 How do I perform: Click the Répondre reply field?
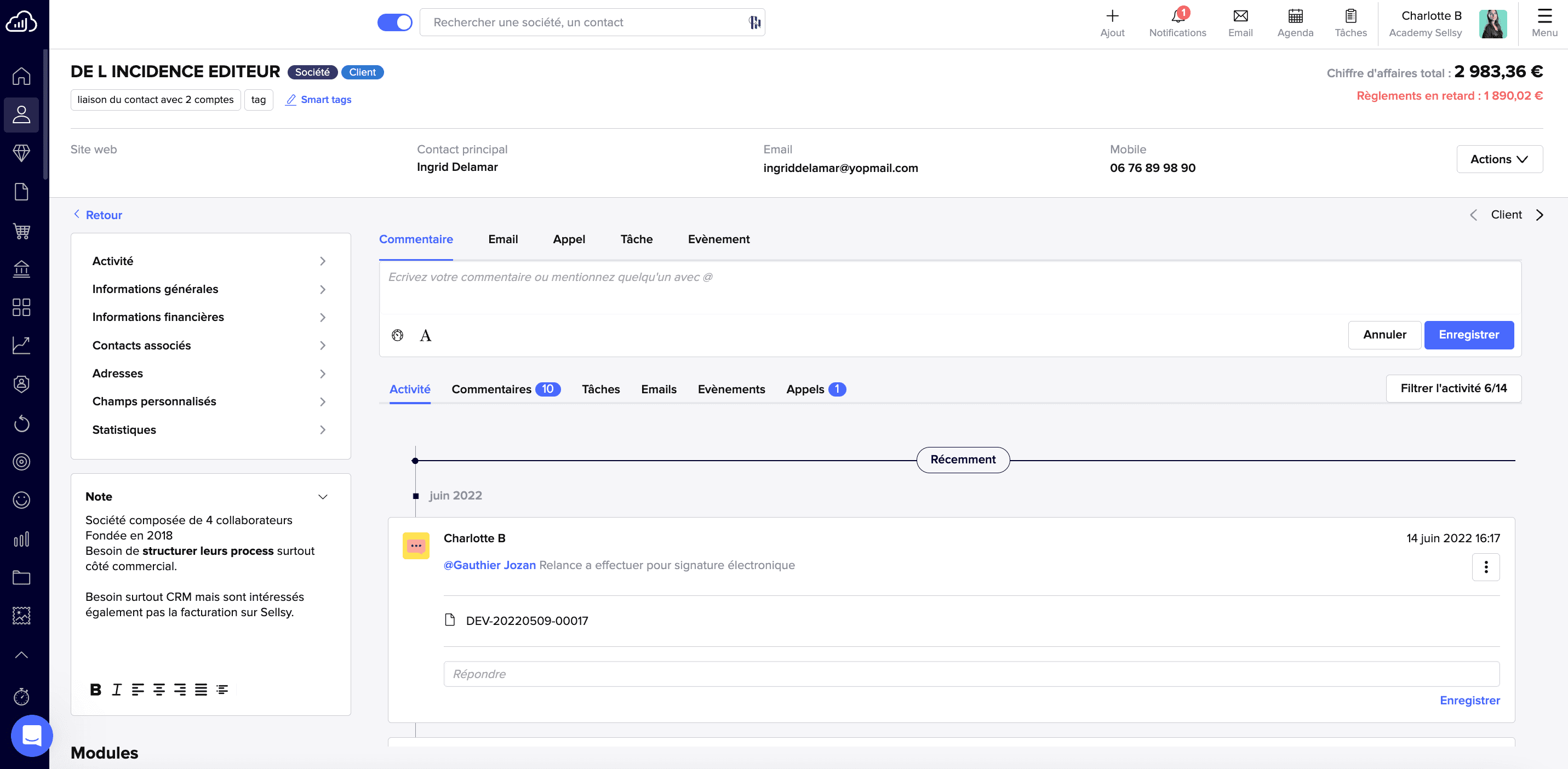(971, 674)
